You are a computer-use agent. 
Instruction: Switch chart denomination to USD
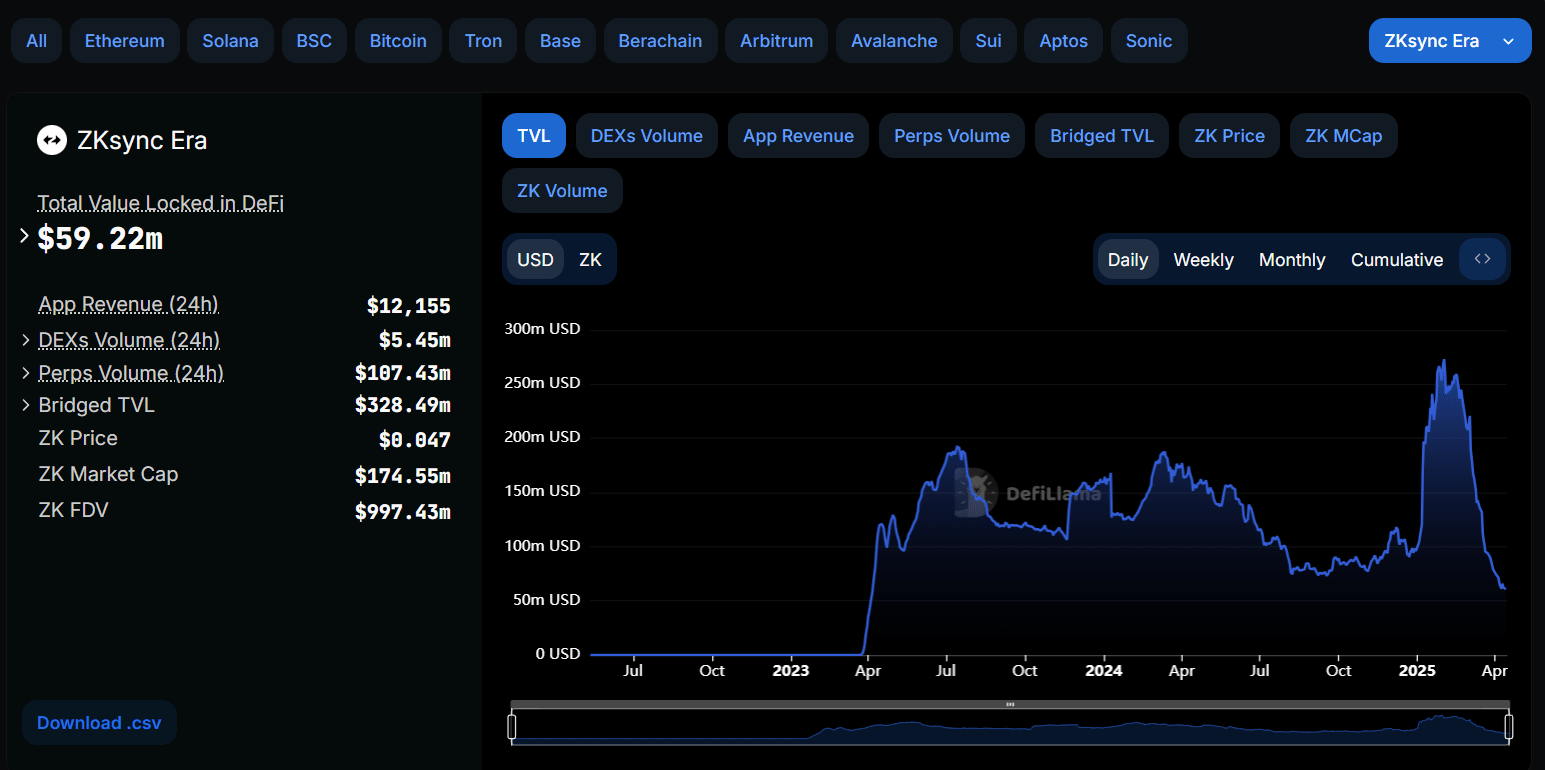point(535,259)
